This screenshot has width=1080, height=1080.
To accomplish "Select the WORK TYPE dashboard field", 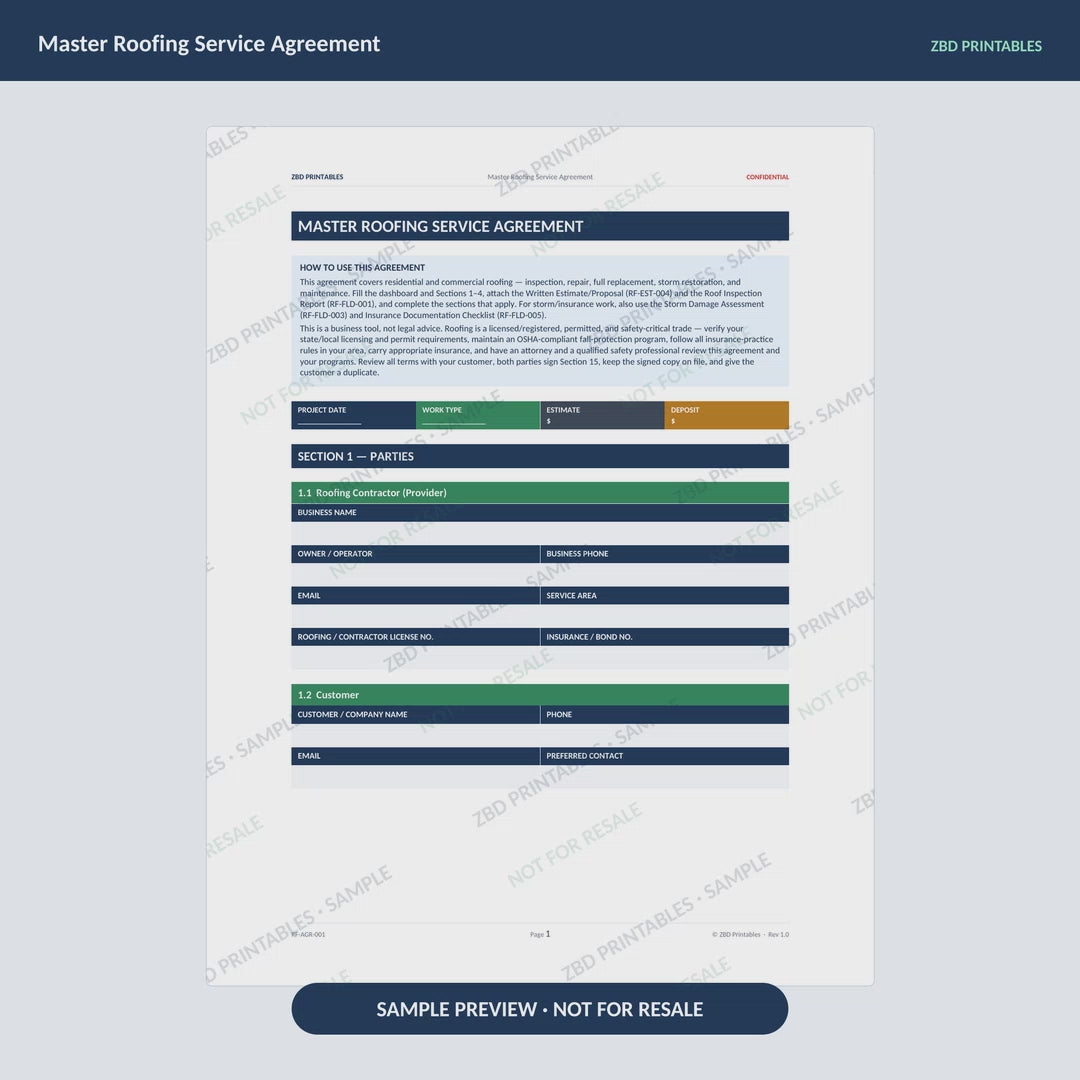I will pos(478,415).
